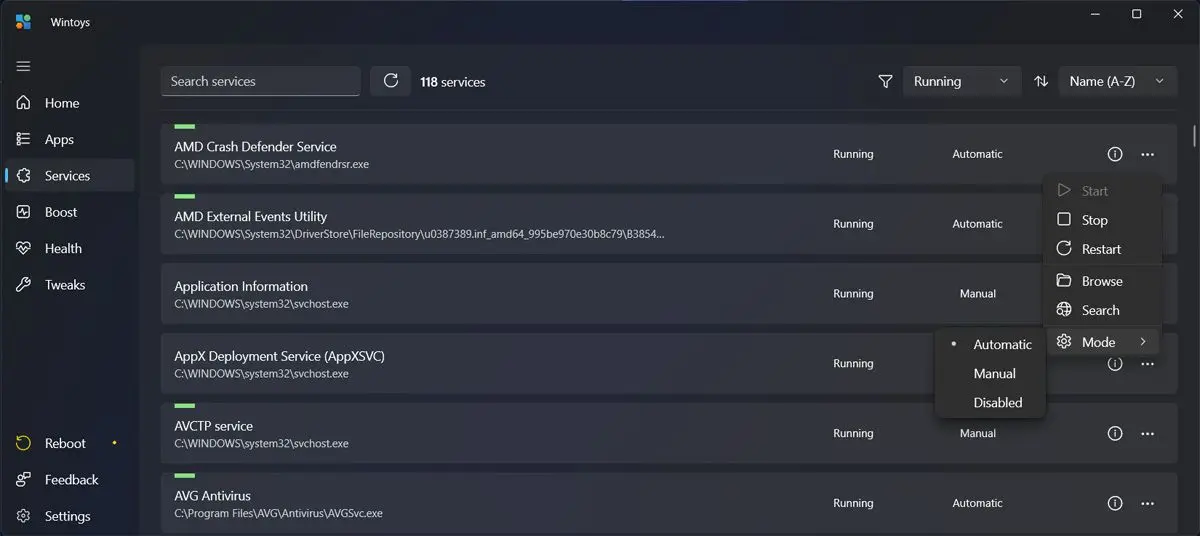This screenshot has width=1200, height=536.
Task: Open the Running filter dropdown
Action: 961,81
